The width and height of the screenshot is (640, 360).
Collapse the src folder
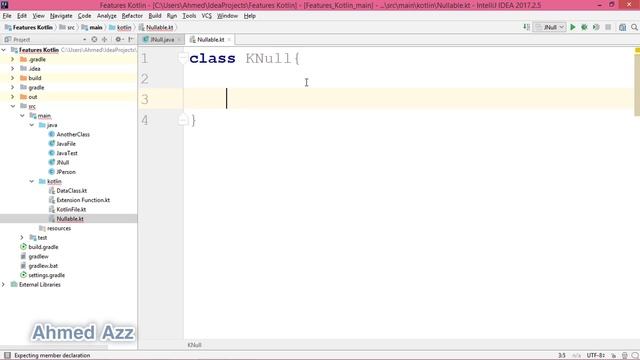(12, 106)
